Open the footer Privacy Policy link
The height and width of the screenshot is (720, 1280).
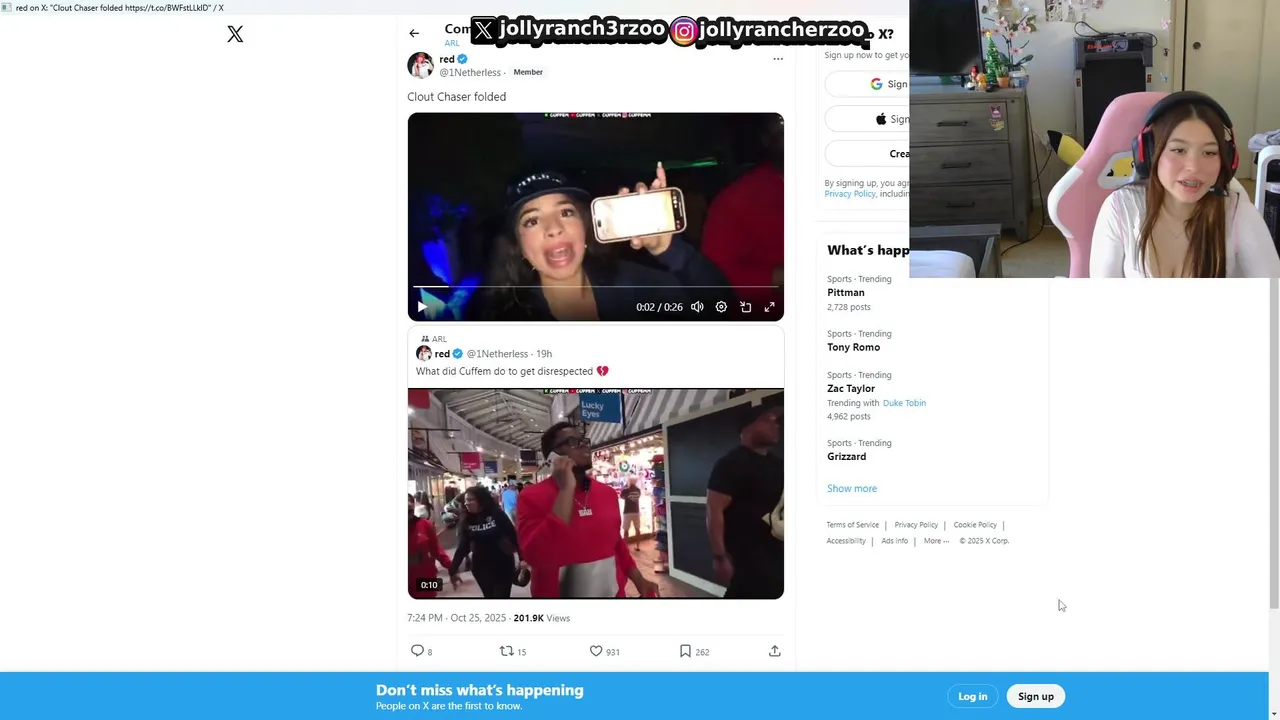[916, 525]
